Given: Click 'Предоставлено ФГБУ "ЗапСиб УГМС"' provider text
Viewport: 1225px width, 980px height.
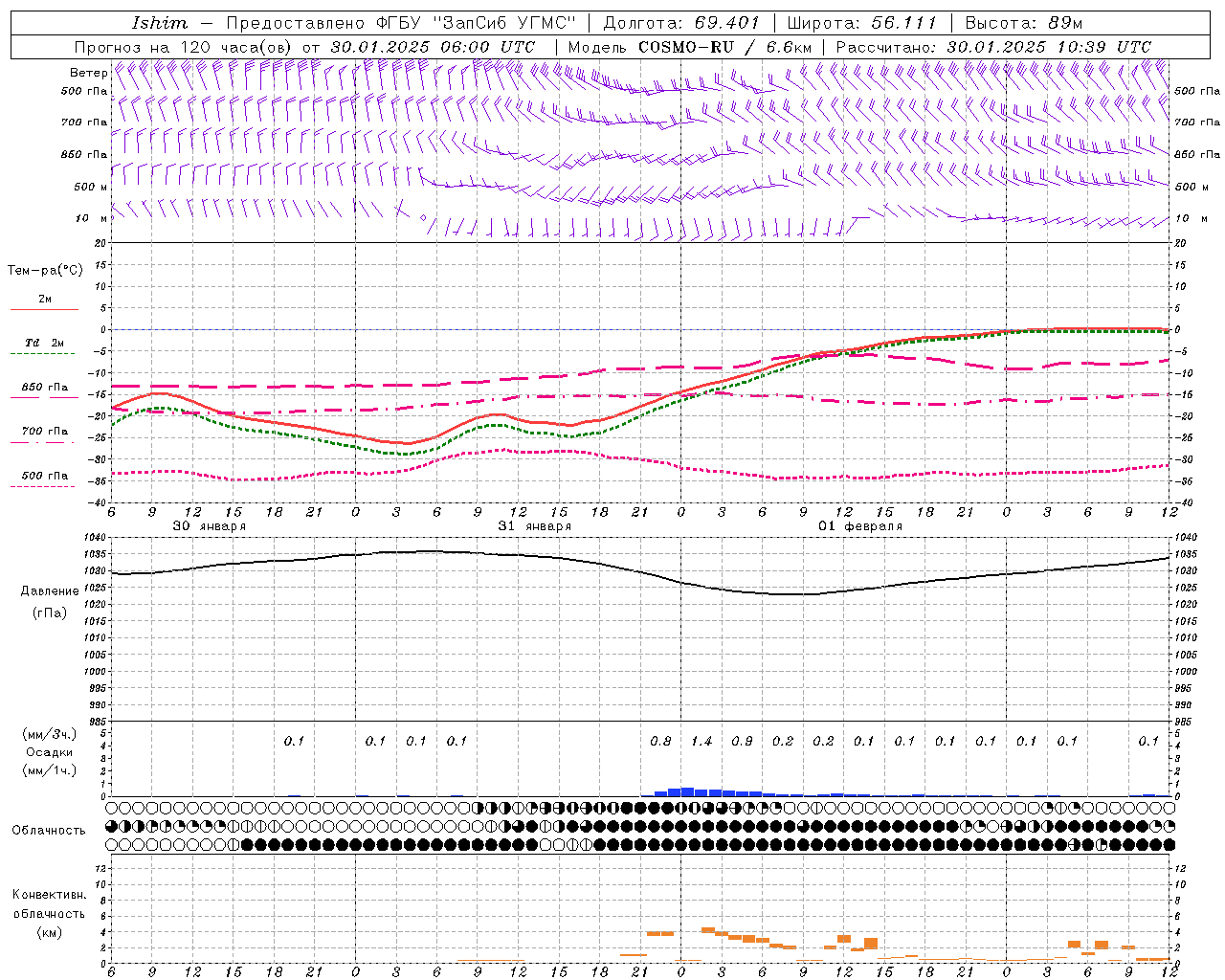Looking at the screenshot, I should click(402, 23).
